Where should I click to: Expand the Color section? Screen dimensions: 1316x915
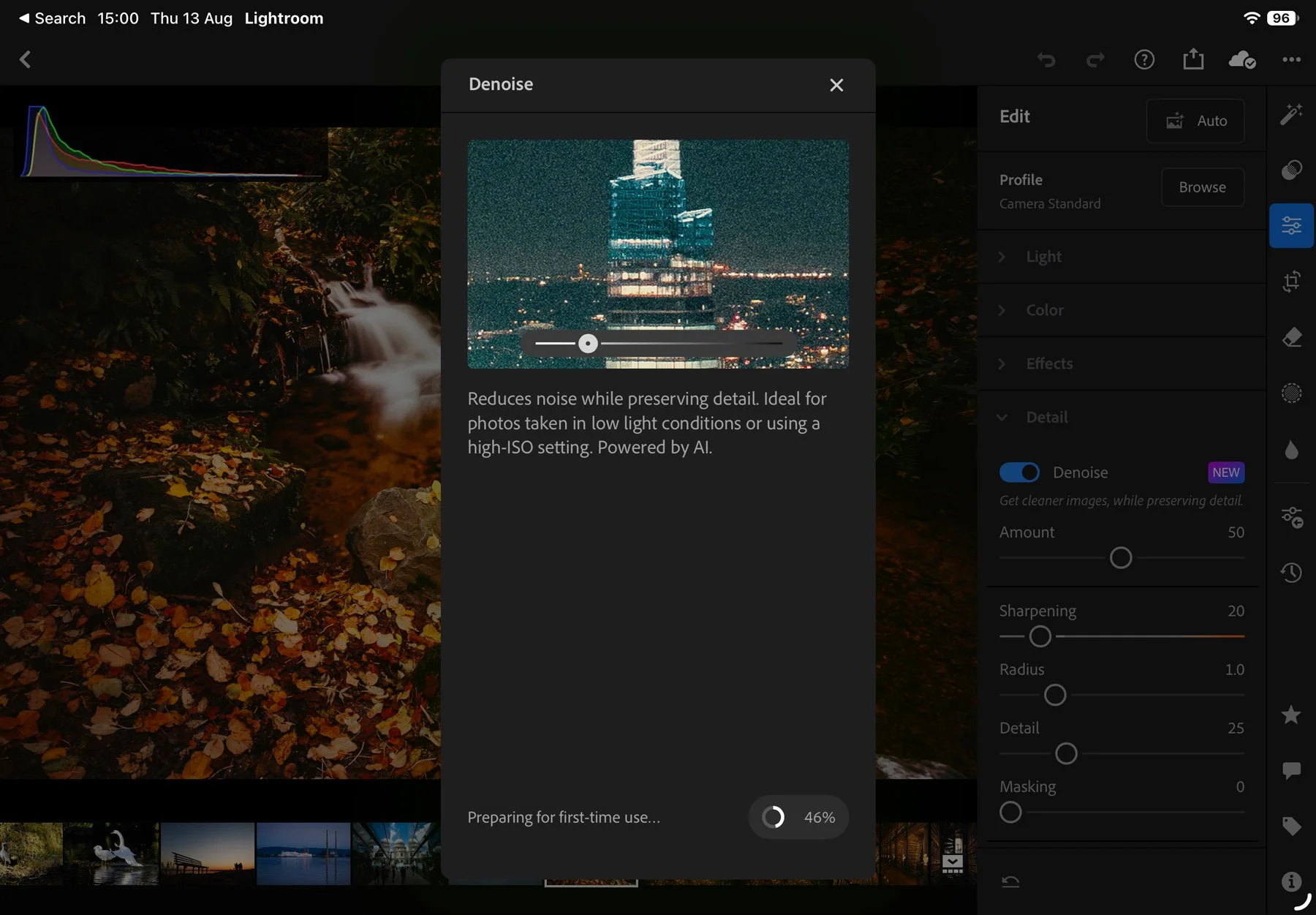(1122, 310)
